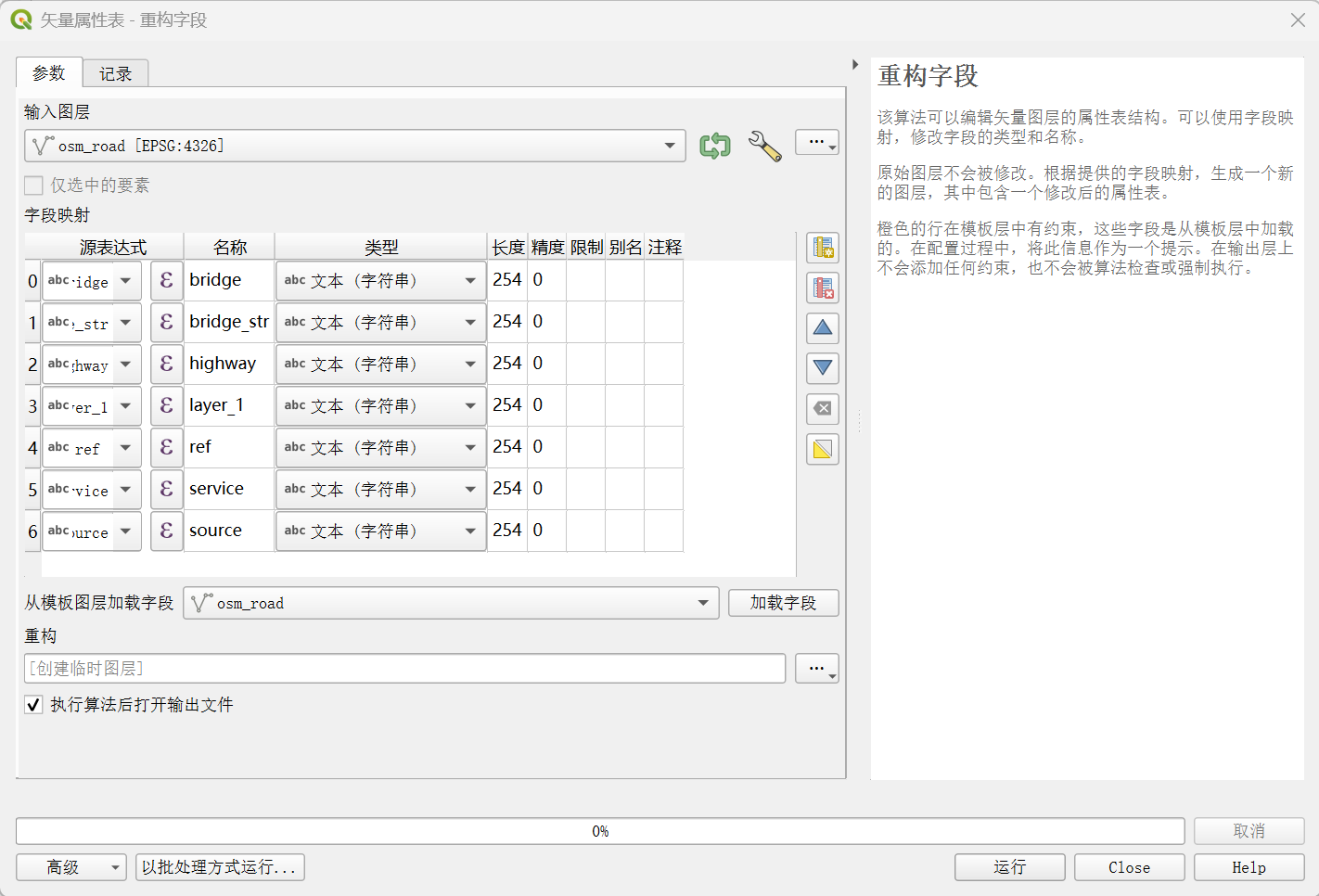Screen dimensions: 1319x896
Task: Open type dropdown for highway field
Action: (381, 364)
